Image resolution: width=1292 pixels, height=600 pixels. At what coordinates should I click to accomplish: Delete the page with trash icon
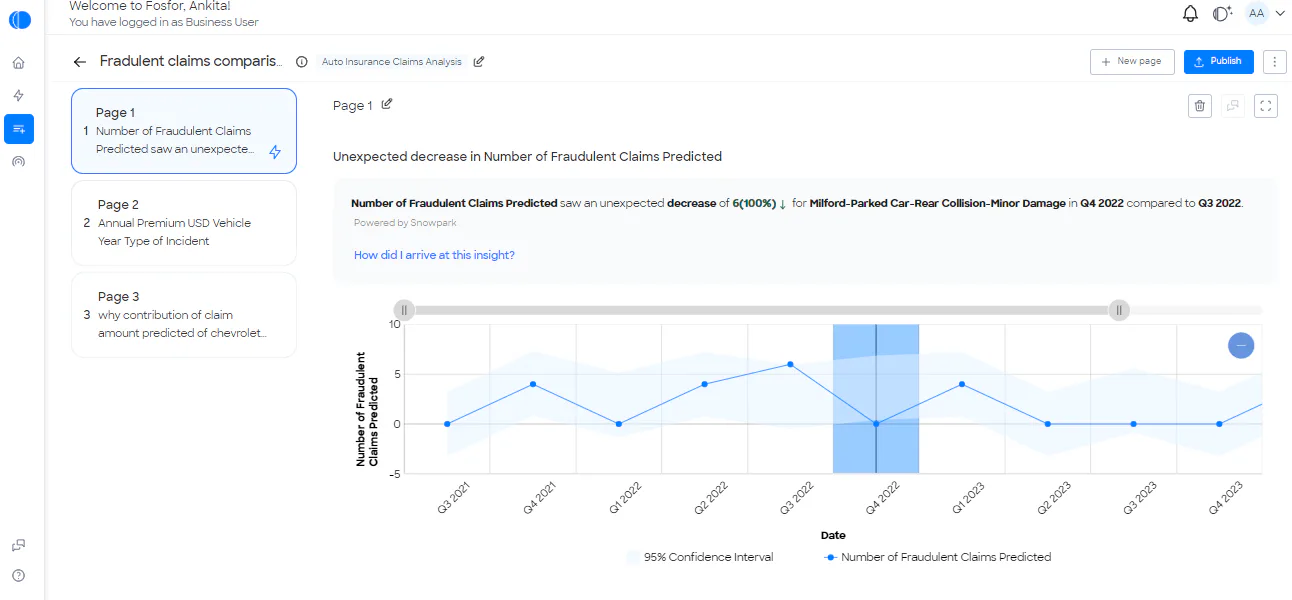click(1200, 105)
